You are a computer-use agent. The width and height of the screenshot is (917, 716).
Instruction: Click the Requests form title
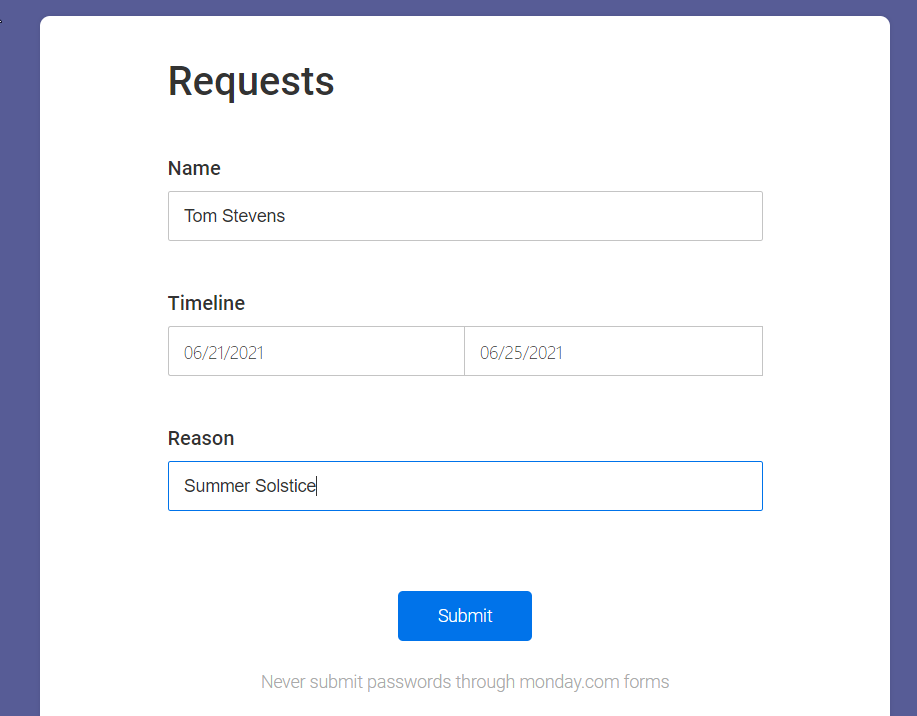point(251,82)
